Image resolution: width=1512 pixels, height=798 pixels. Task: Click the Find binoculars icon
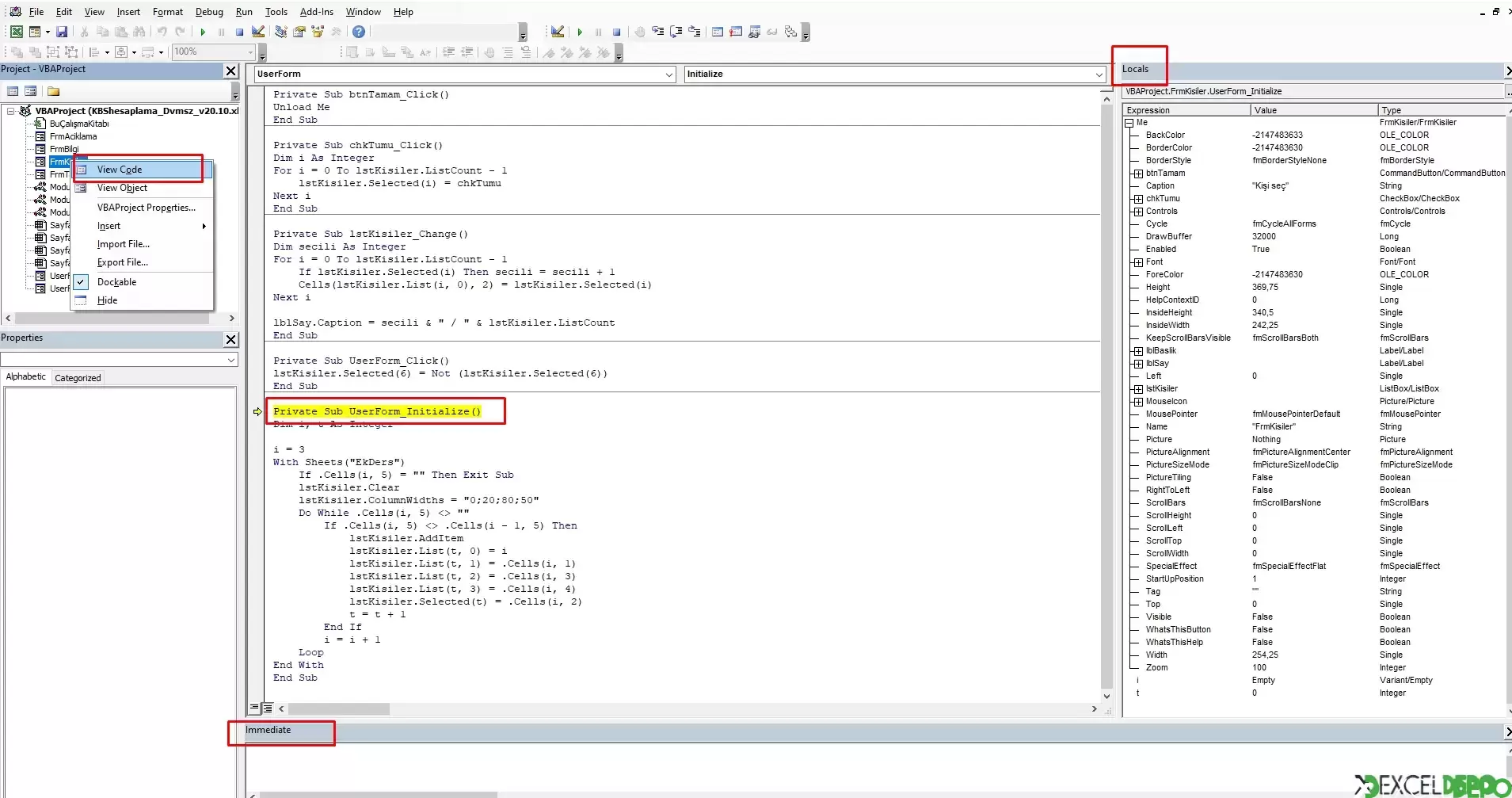coord(139,32)
